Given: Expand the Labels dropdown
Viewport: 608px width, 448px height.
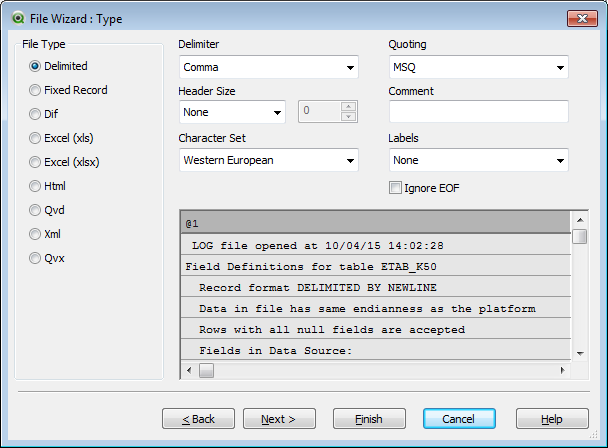Looking at the screenshot, I should (x=560, y=160).
